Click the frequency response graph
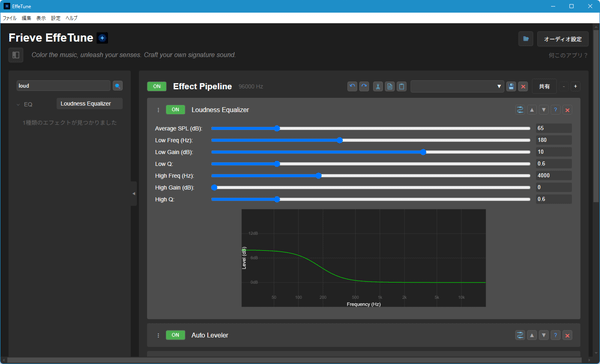The width and height of the screenshot is (600, 364). click(x=364, y=258)
